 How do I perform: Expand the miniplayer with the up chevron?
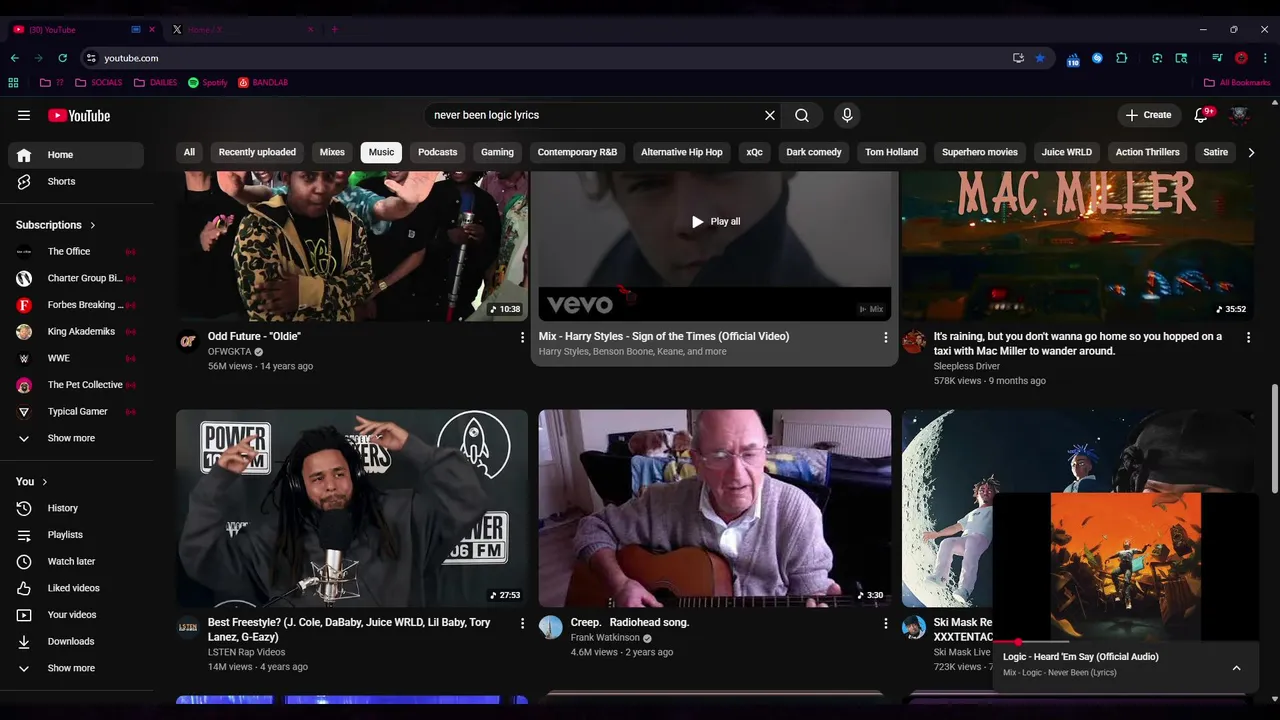click(1236, 668)
